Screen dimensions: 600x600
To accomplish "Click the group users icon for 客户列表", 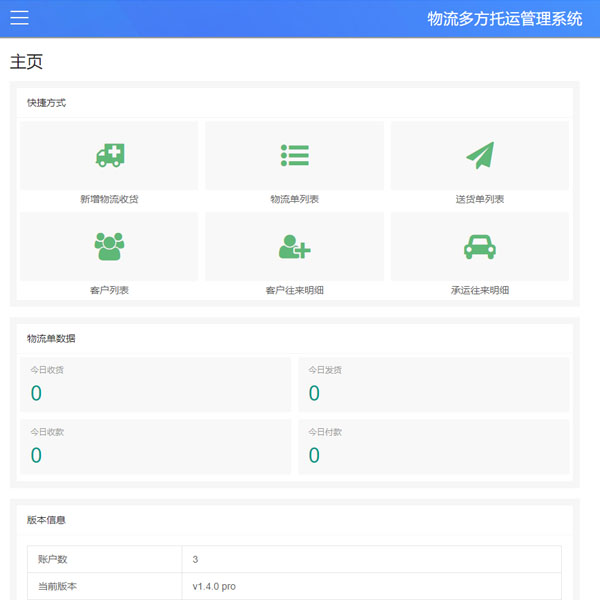I will (x=109, y=246).
